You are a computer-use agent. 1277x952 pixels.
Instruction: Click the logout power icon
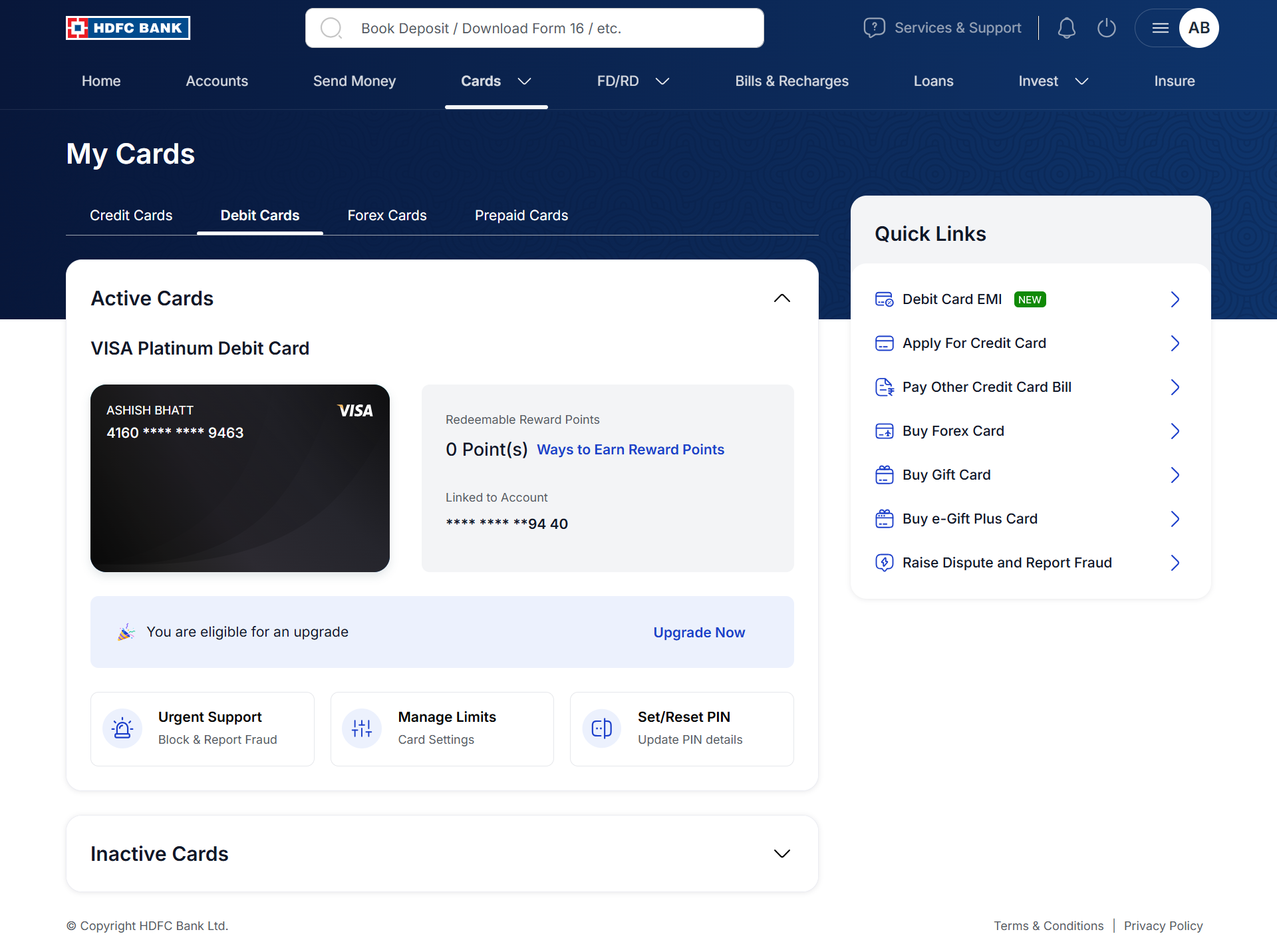(1107, 28)
